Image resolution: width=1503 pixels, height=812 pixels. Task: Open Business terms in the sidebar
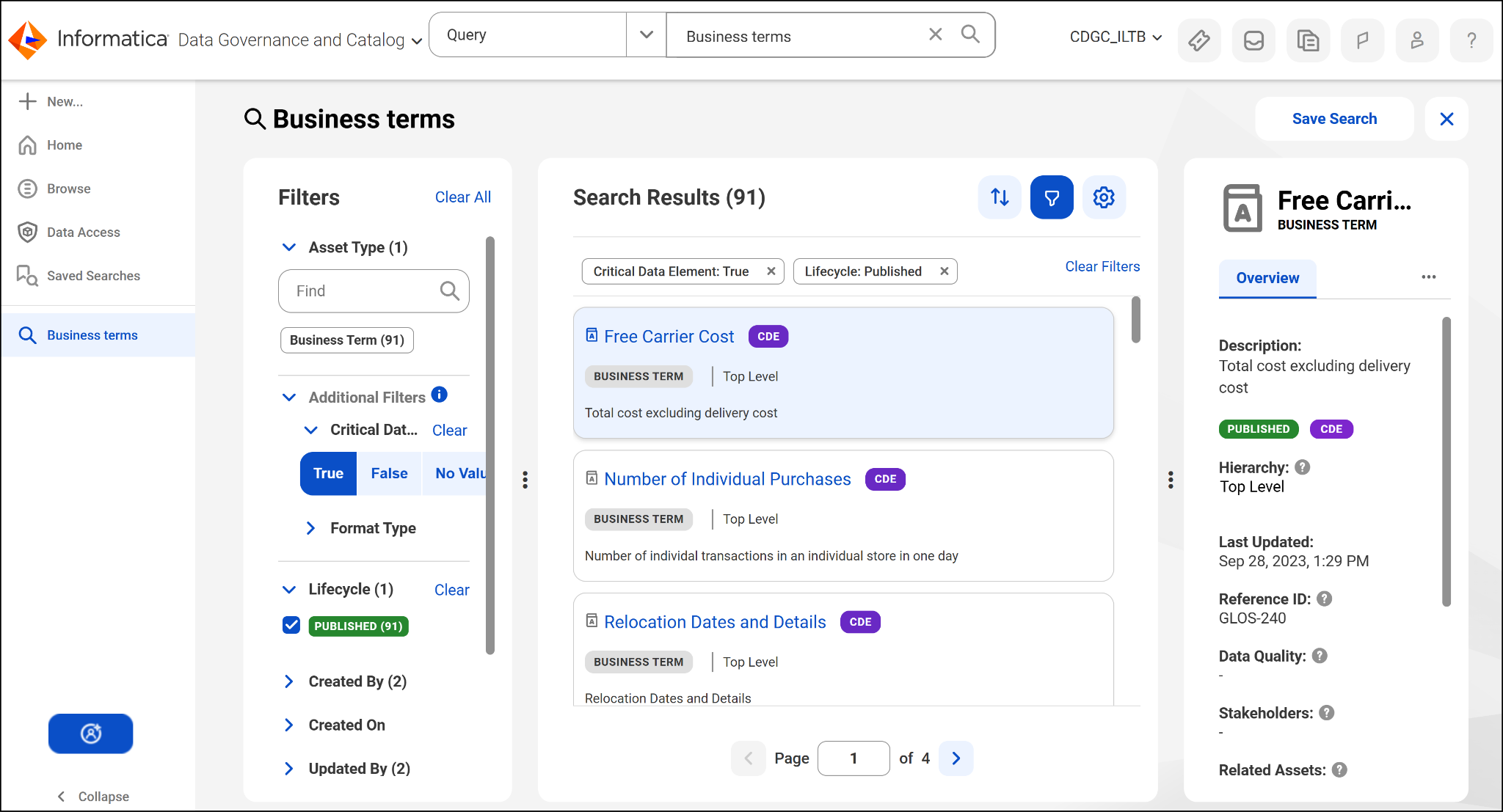98,335
